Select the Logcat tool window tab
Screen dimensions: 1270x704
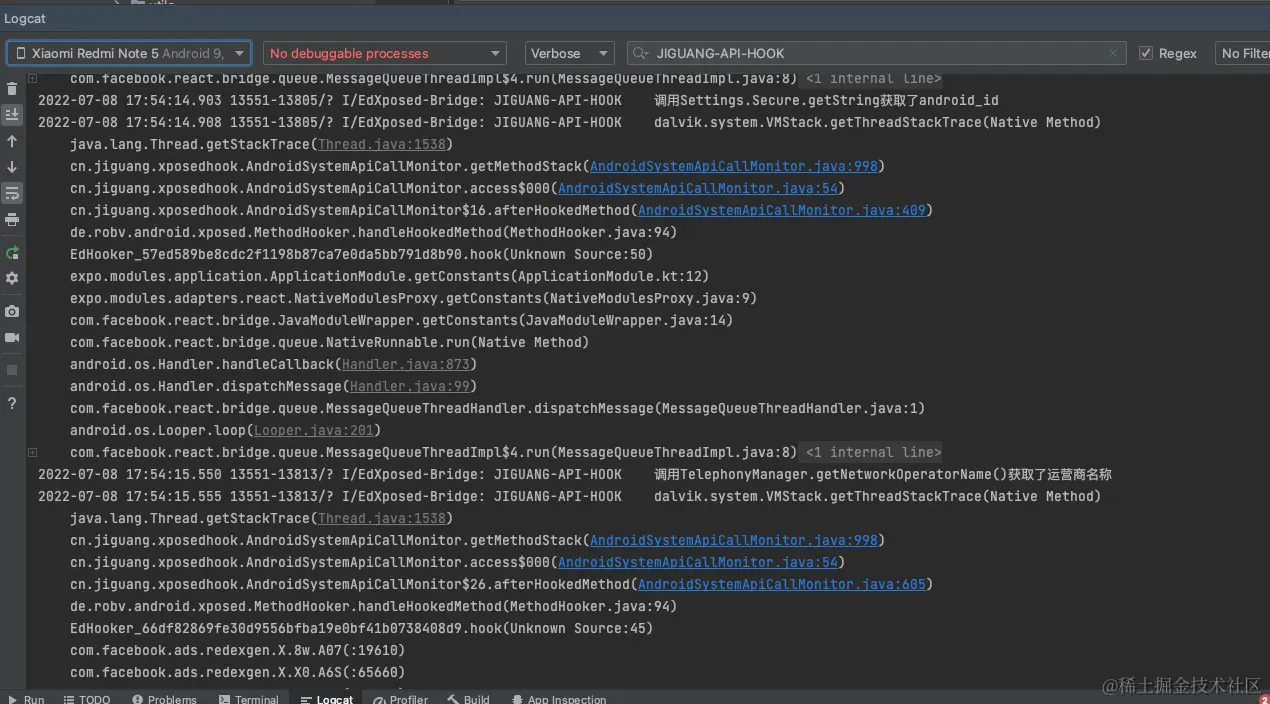click(326, 699)
